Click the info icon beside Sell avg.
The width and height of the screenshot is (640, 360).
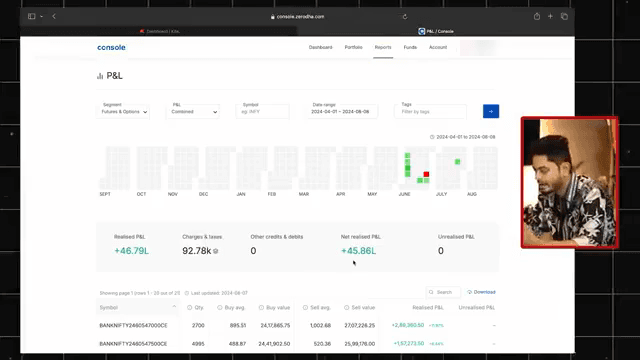pyautogui.click(x=305, y=307)
